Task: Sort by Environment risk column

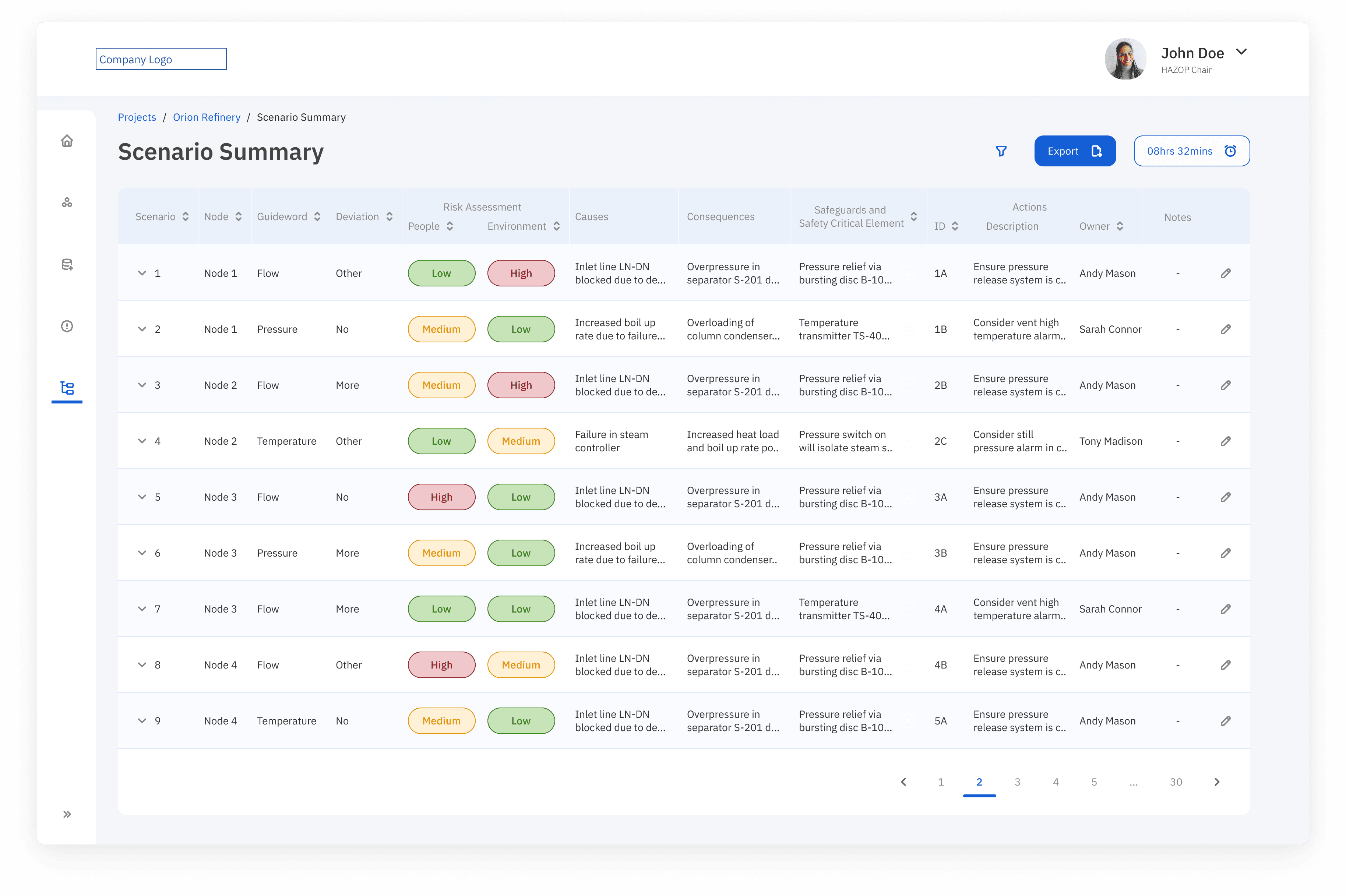Action: coord(556,226)
